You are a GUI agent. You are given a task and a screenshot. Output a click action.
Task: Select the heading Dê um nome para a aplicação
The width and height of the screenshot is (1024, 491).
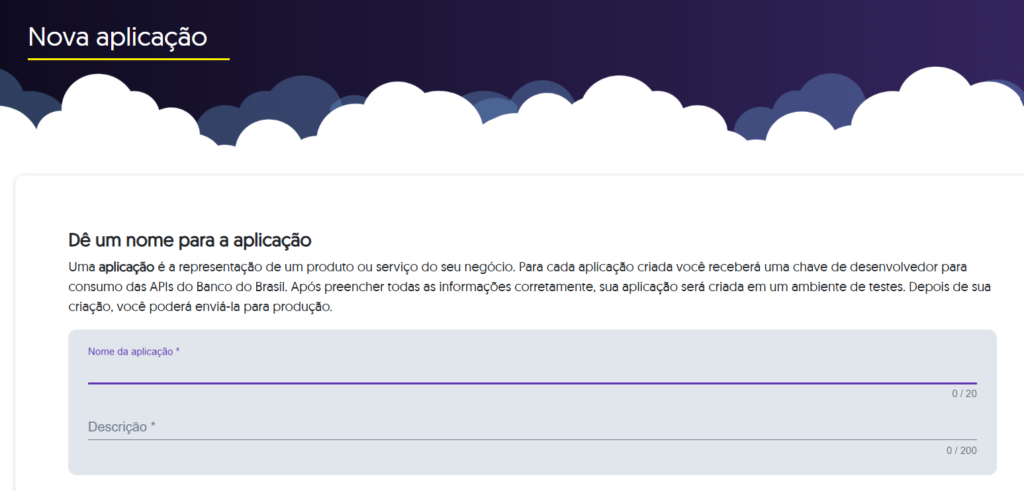190,241
